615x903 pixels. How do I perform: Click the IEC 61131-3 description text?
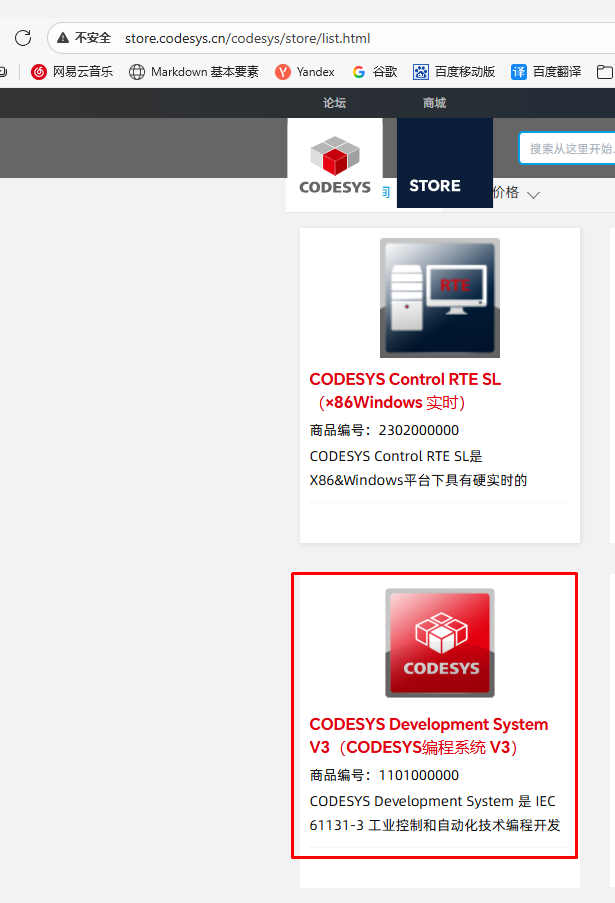point(435,813)
